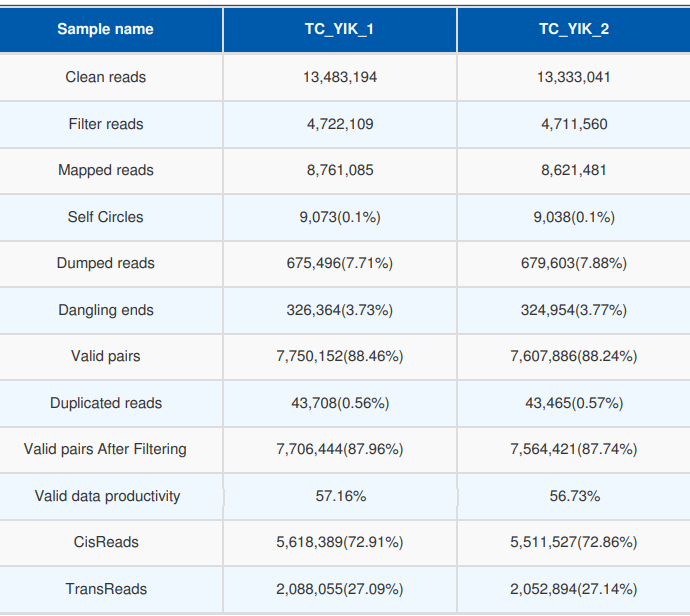The image size is (690, 616).
Task: Select the 57.16% valid data productivity value
Action: click(x=339, y=496)
